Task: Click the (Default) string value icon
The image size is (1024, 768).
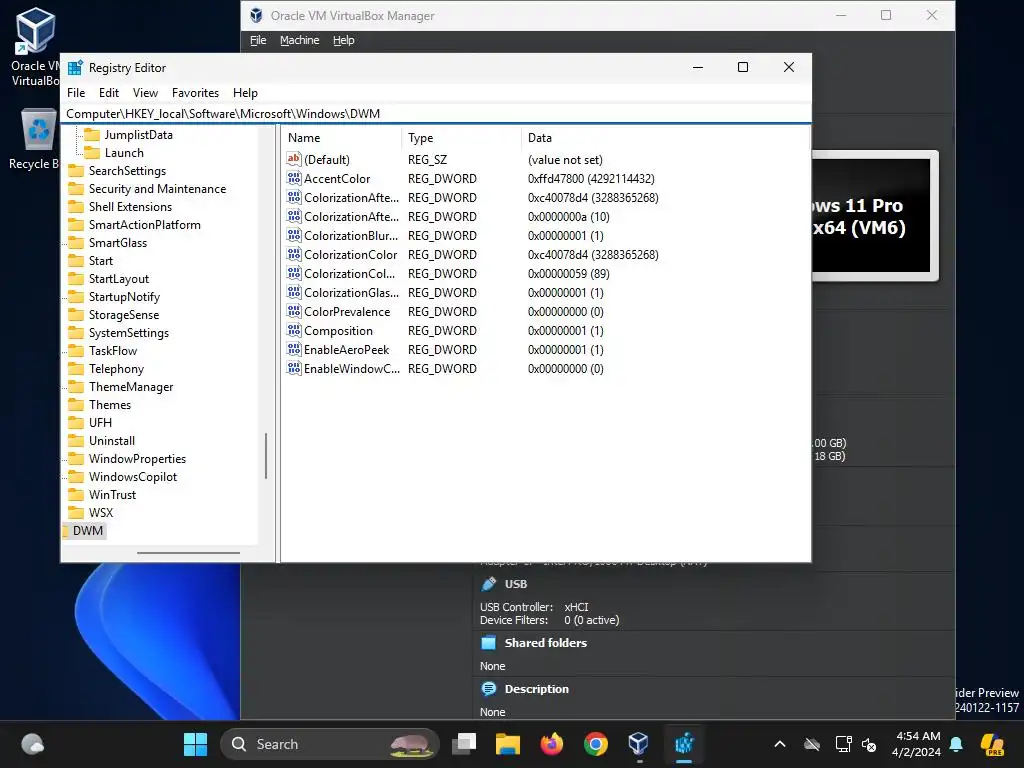Action: tap(294, 159)
